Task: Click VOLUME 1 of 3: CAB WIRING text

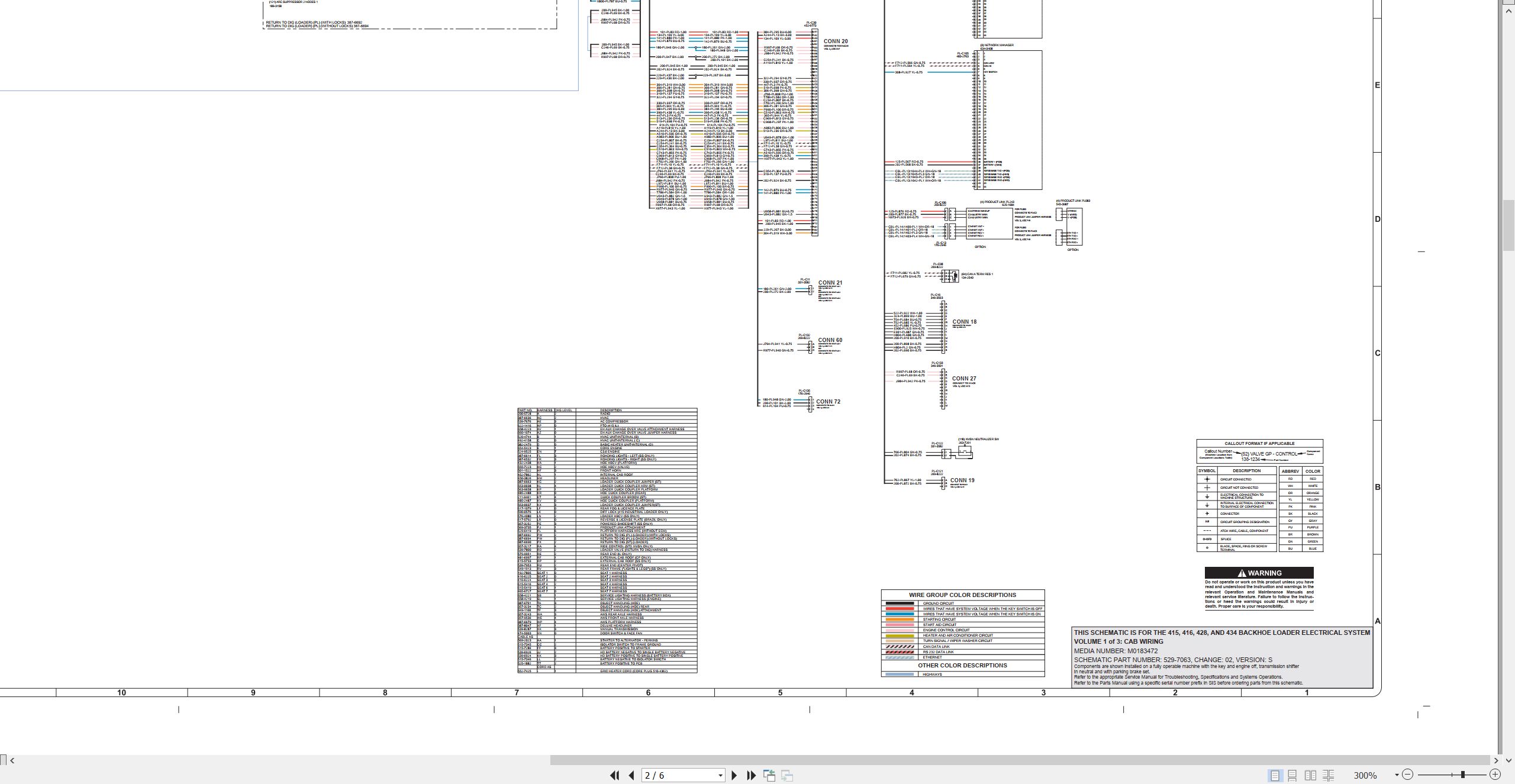Action: [1118, 641]
